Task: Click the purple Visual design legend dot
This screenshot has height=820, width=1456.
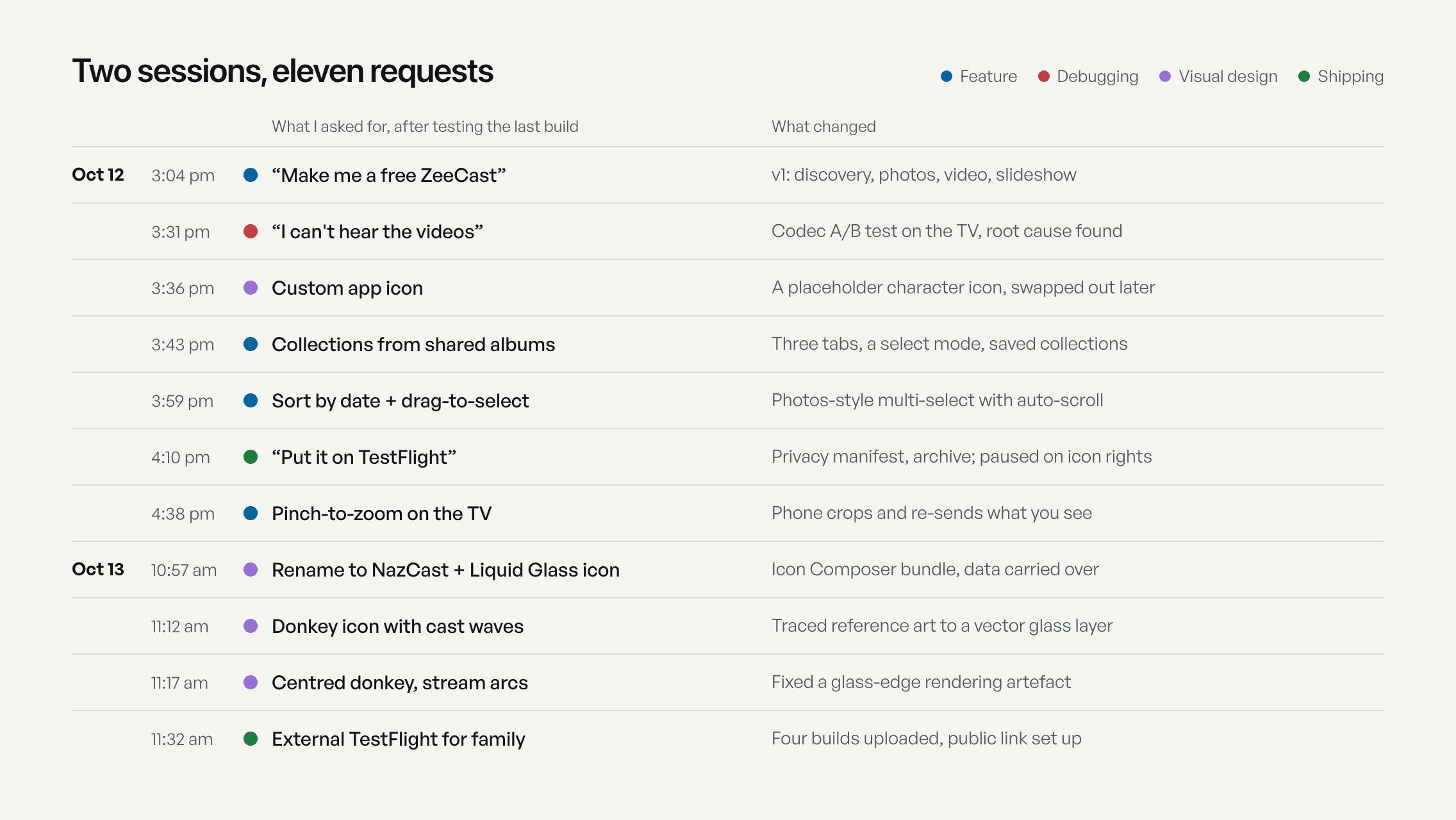Action: click(x=1165, y=76)
